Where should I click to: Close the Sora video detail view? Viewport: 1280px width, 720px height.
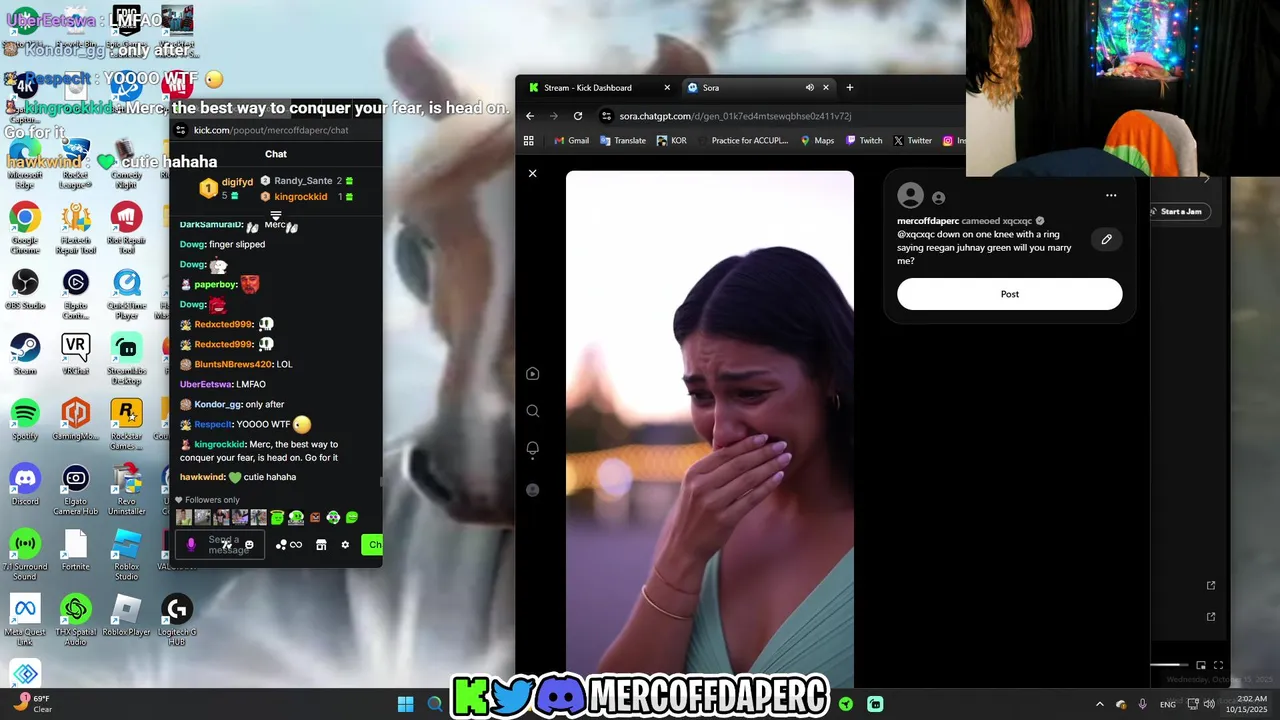pyautogui.click(x=532, y=174)
